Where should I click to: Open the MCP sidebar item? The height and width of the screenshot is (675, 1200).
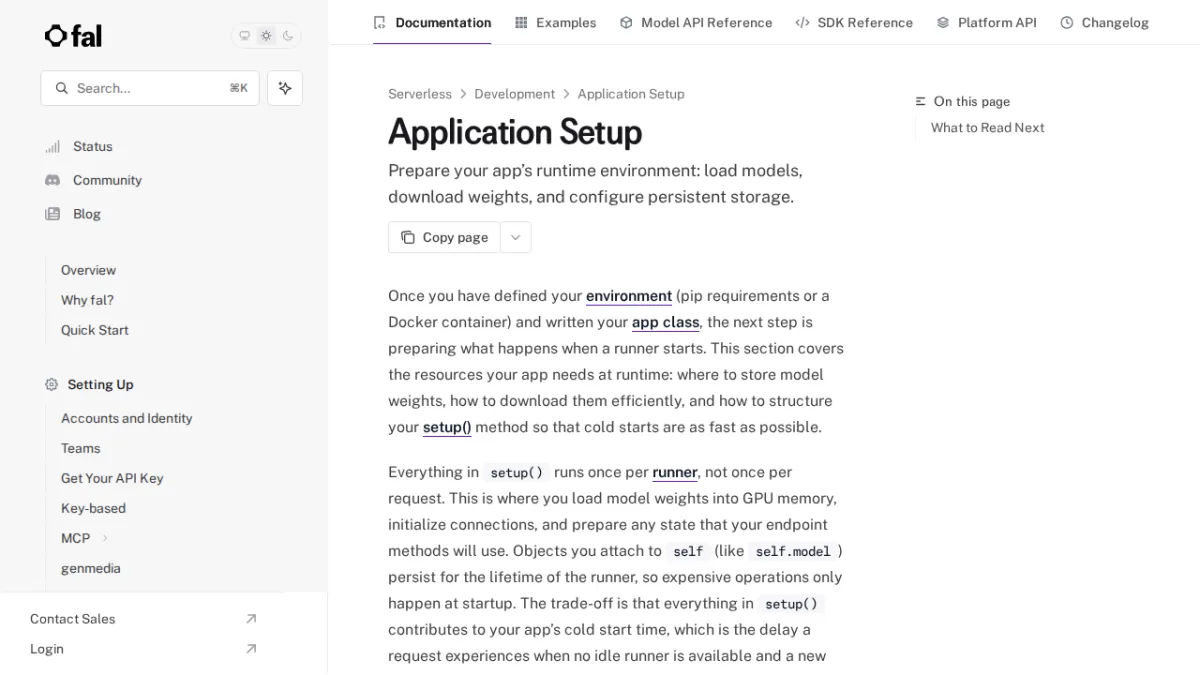point(76,538)
